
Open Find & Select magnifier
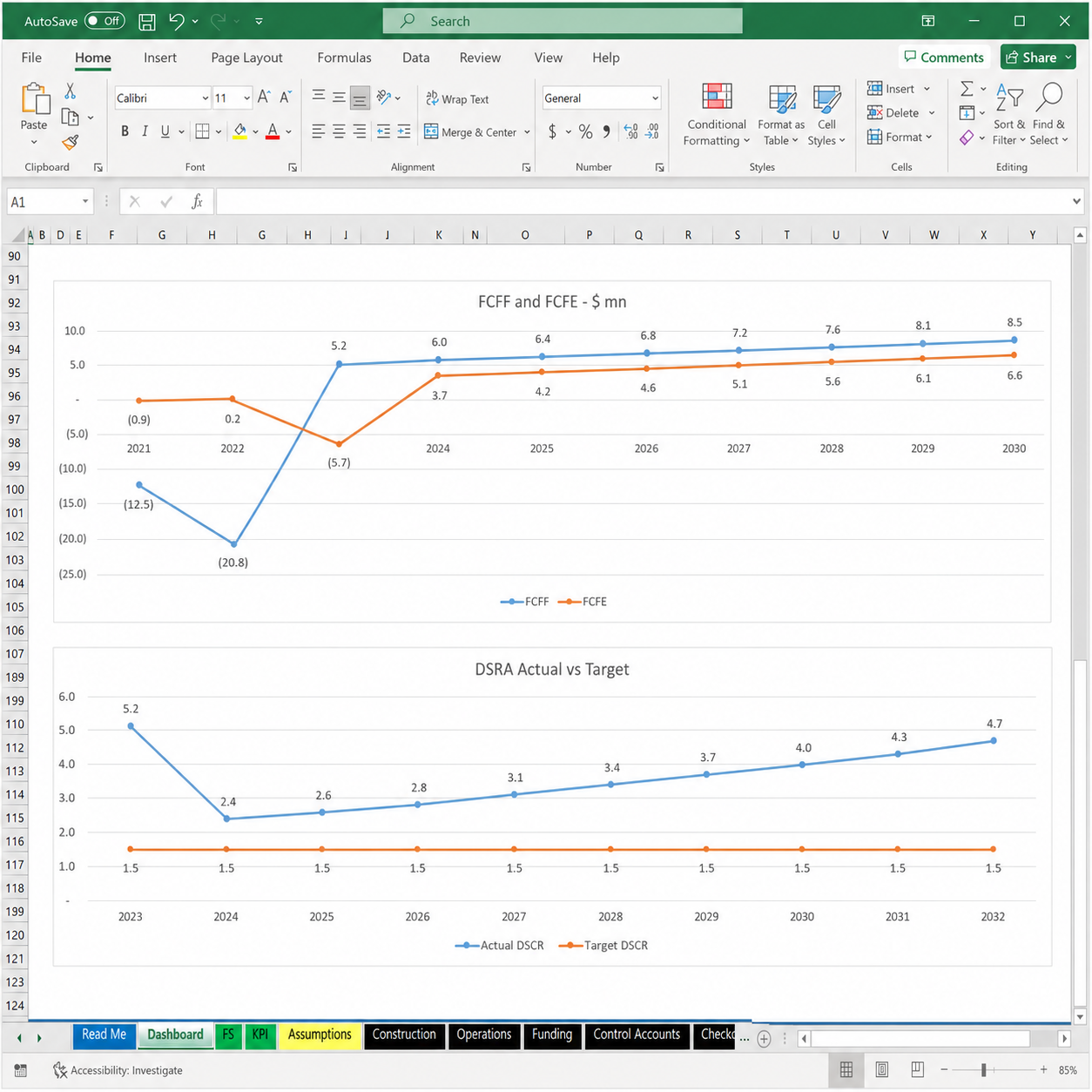point(1048,115)
